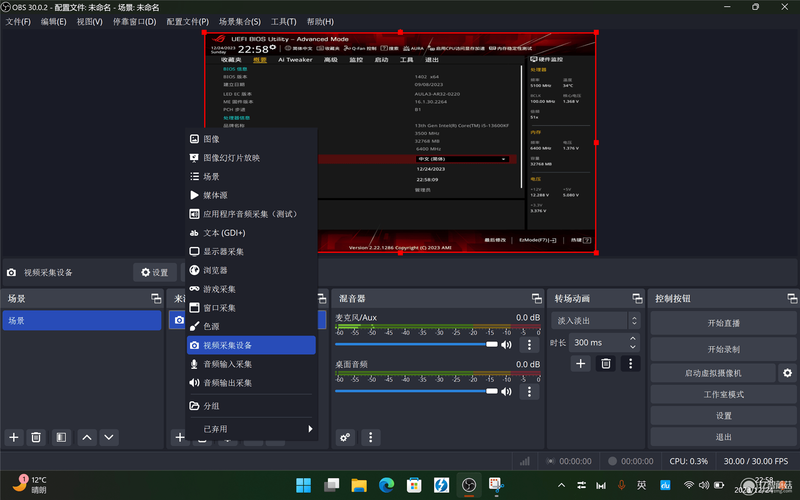Open the 场景集合(S) menu

240,21
